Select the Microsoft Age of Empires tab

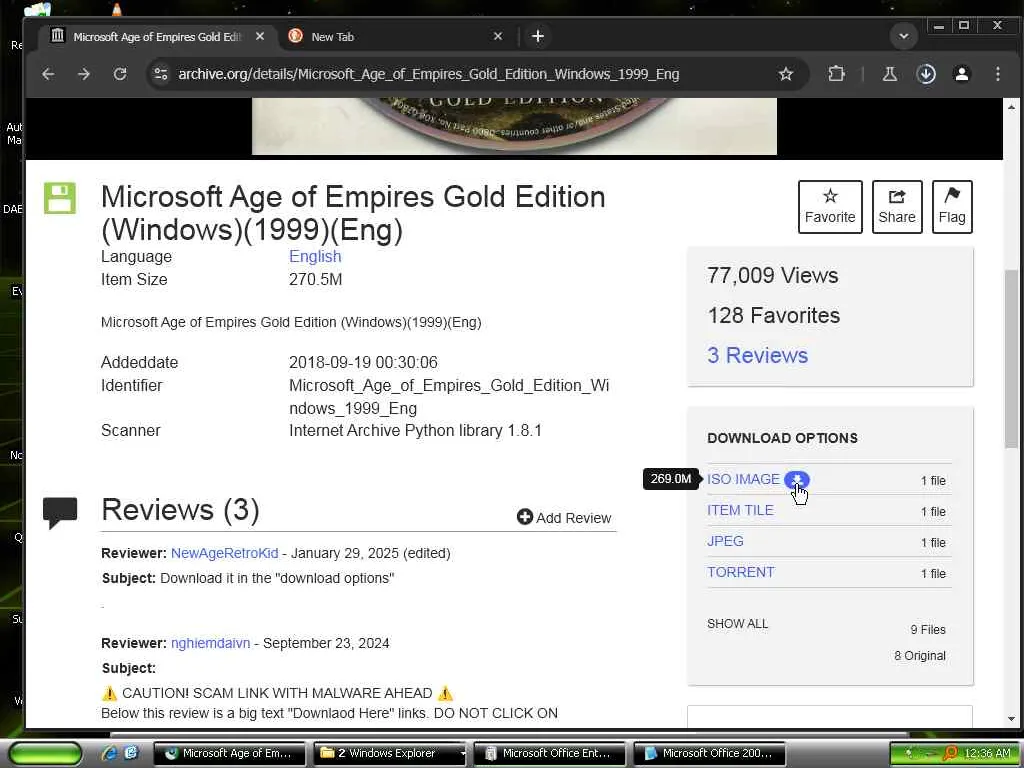[x=157, y=37]
